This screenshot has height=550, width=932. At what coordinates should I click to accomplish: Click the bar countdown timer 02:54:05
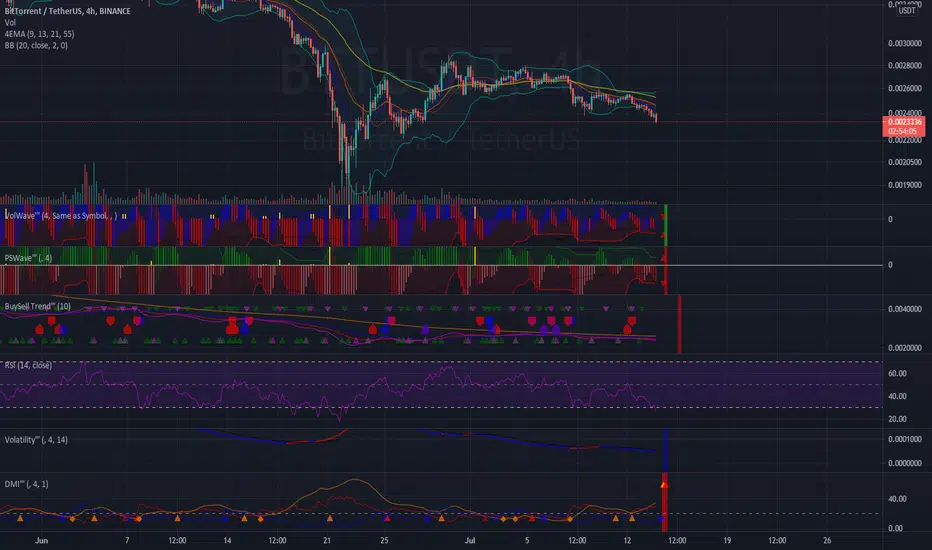[904, 131]
